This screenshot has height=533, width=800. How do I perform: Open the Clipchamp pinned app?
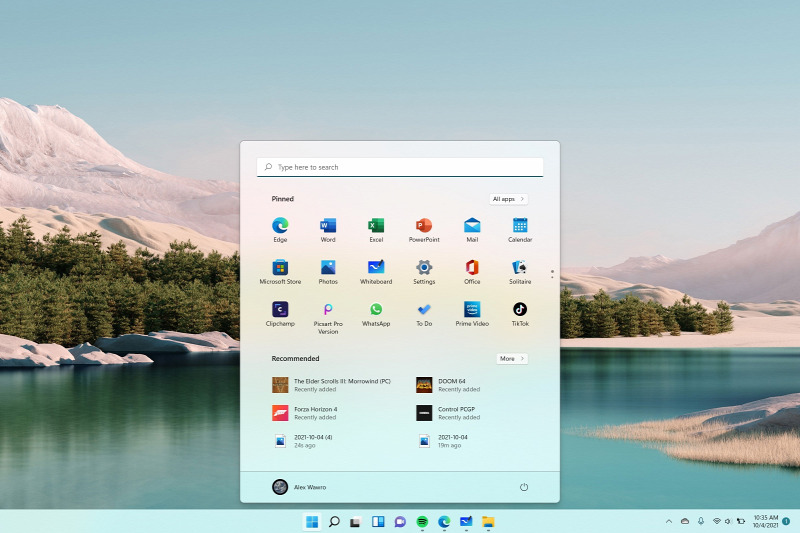click(280, 310)
